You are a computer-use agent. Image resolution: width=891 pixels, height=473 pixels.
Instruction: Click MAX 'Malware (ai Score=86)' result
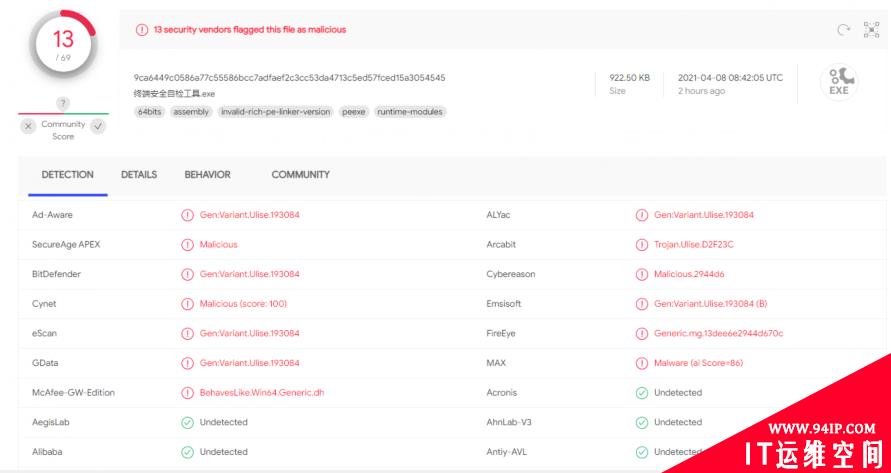tap(698, 363)
